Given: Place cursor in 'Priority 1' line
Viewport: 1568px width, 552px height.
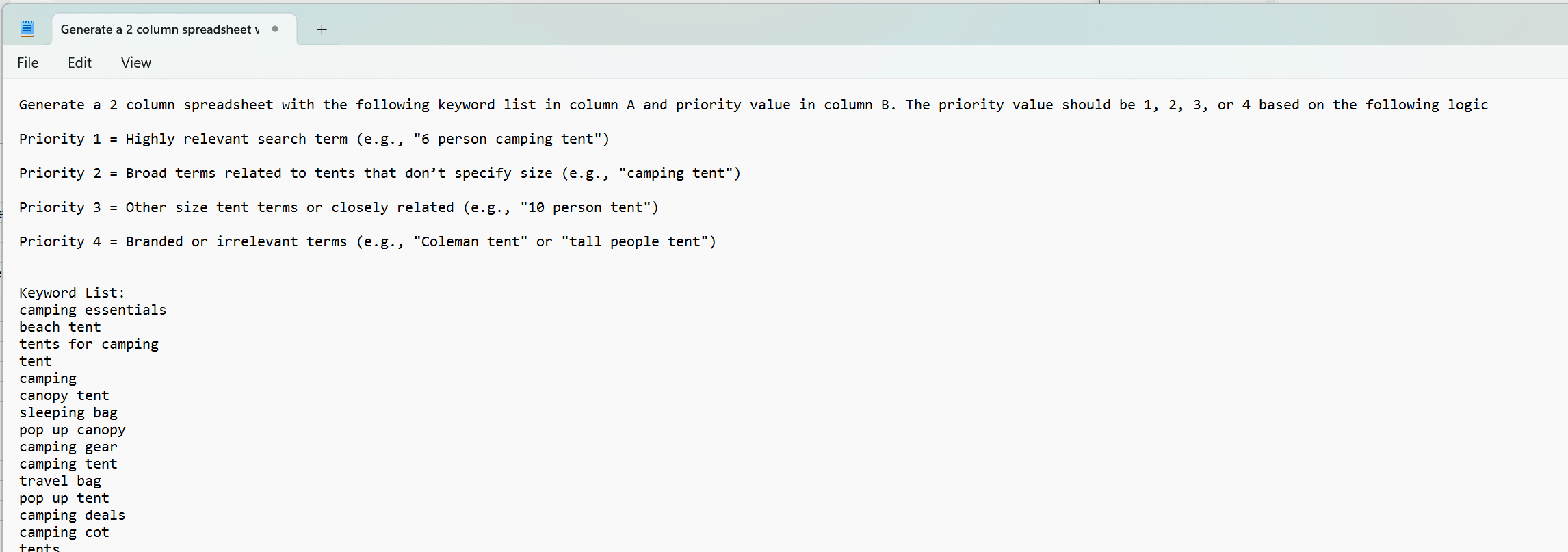Looking at the screenshot, I should click(x=314, y=139).
